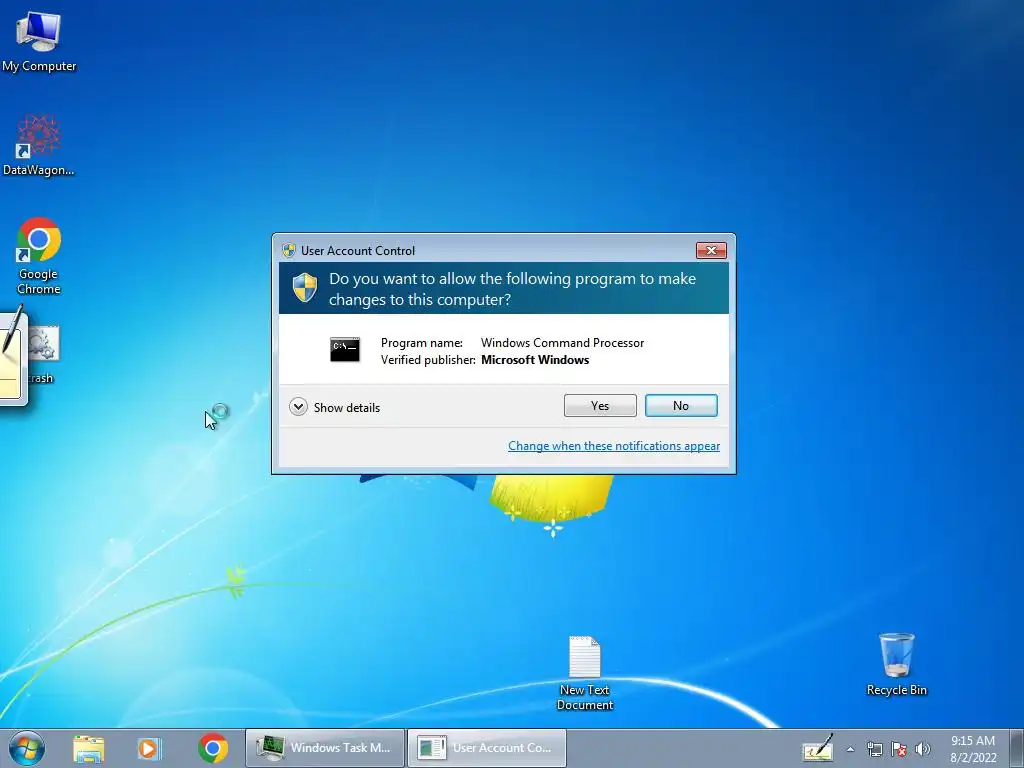Click the Windows Command Processor program name
The width and height of the screenshot is (1024, 768).
point(562,343)
